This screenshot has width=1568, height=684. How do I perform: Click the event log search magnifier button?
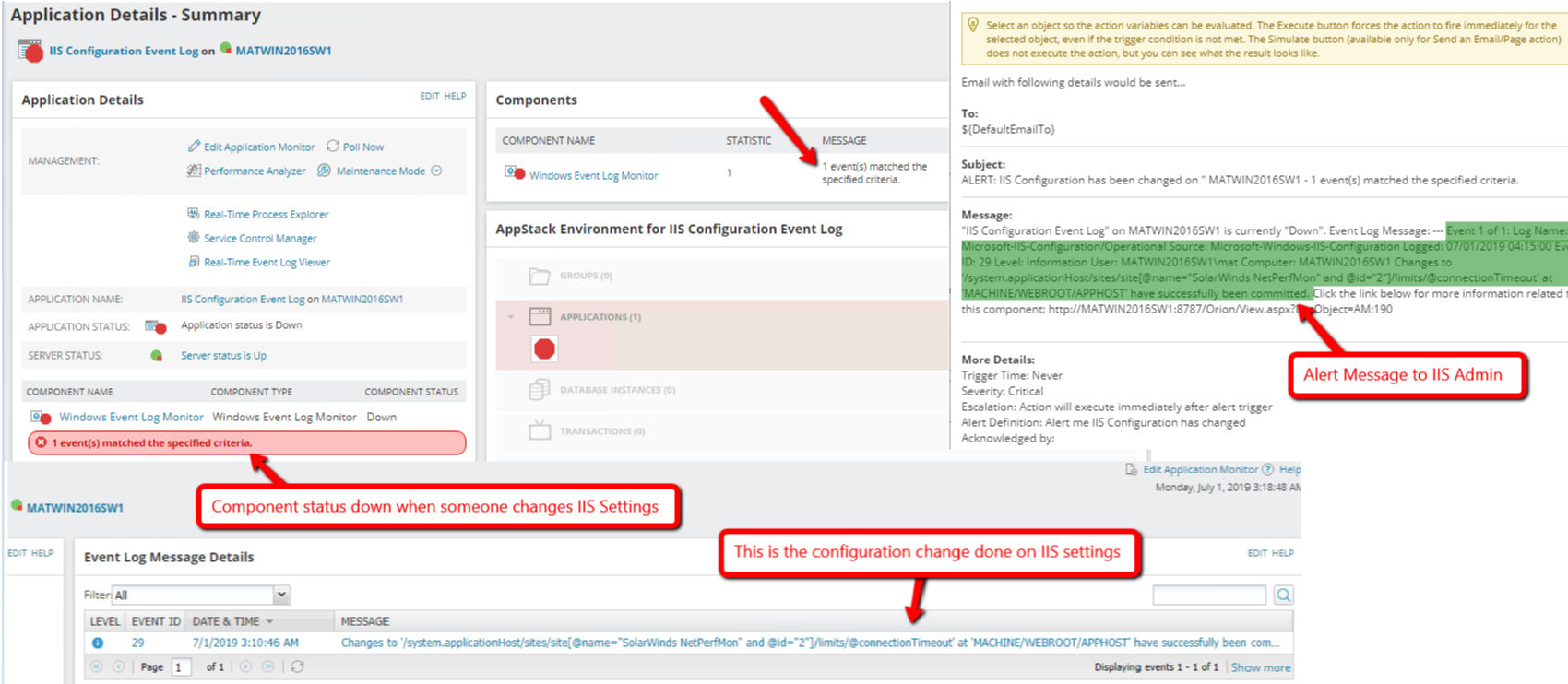(x=1284, y=596)
